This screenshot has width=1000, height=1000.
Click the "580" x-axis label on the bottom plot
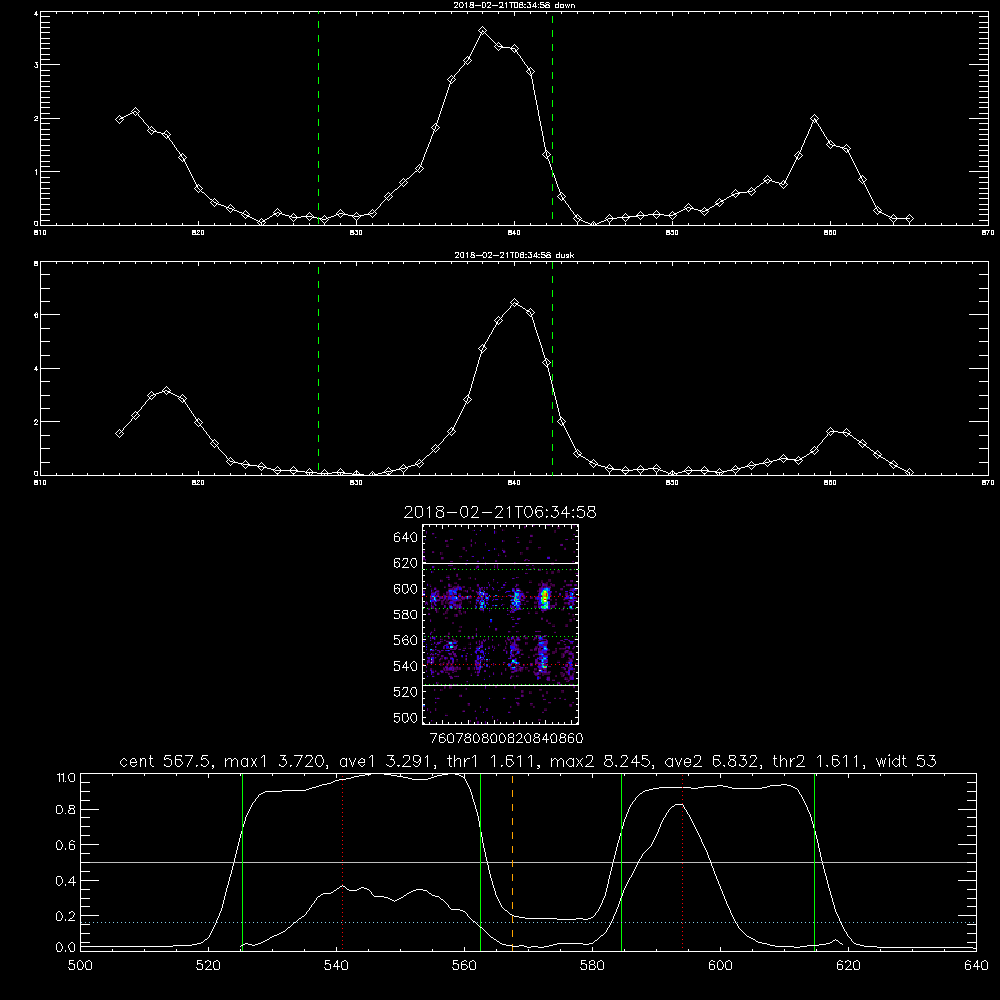click(x=592, y=966)
